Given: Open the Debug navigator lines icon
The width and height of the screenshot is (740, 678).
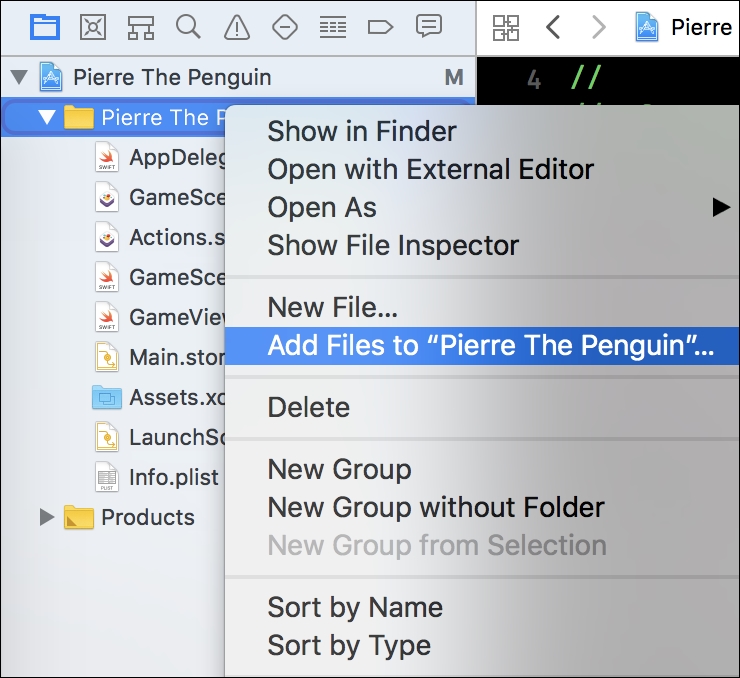Looking at the screenshot, I should pyautogui.click(x=333, y=27).
